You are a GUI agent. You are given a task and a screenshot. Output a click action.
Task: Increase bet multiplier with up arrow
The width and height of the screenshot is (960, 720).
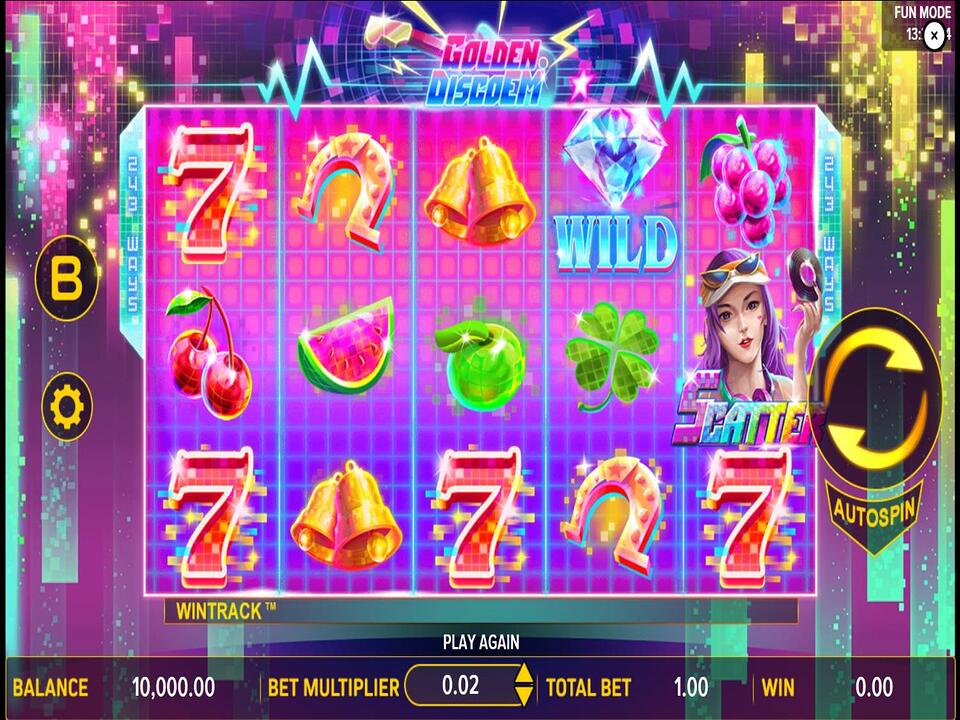523,674
